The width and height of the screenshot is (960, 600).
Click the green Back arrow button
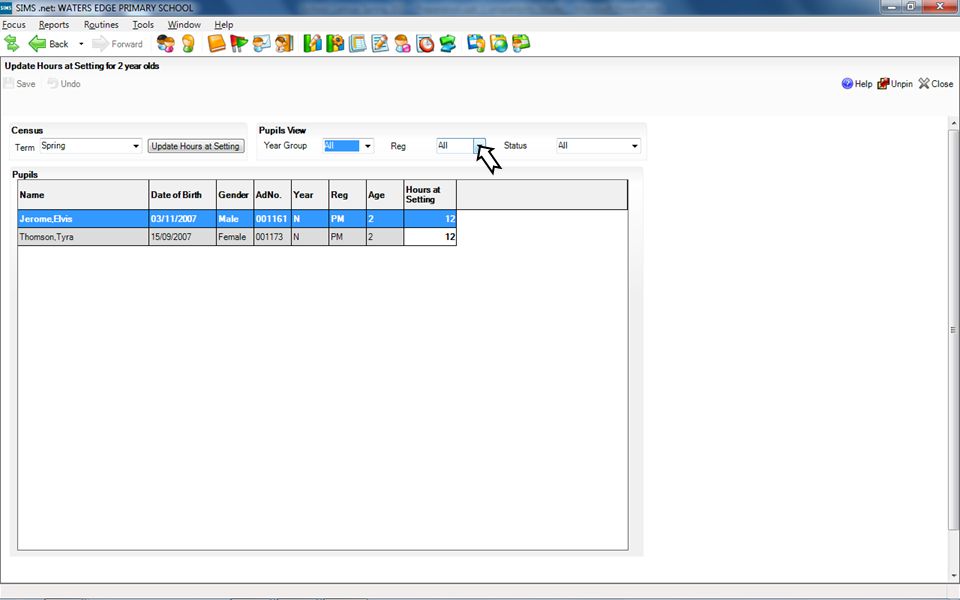click(48, 43)
